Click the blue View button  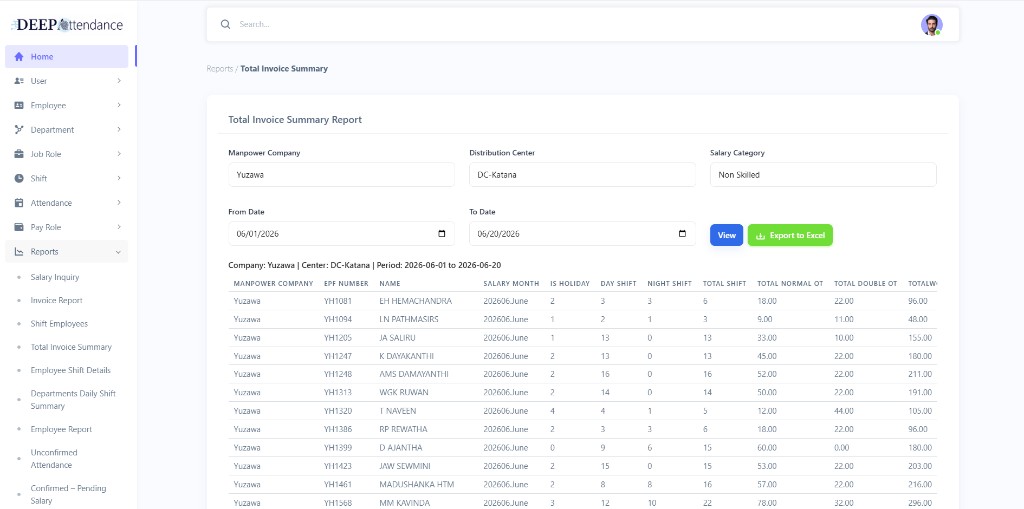tap(726, 235)
